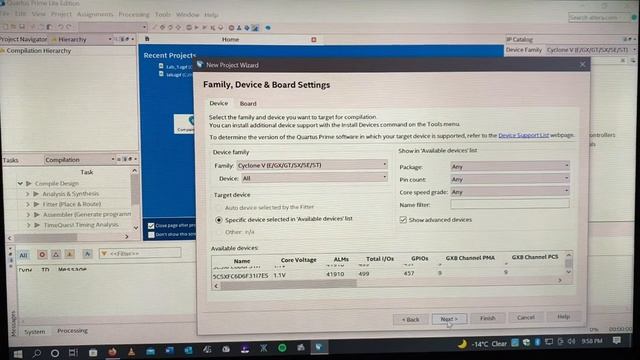Open the Project menu in Quartus
Viewport: 640px width, 360px height.
[61, 14]
